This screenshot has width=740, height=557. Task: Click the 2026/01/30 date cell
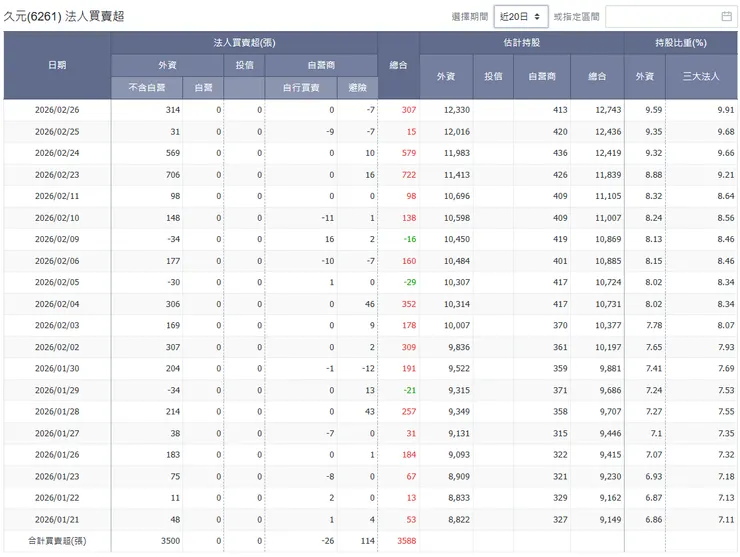click(x=57, y=369)
